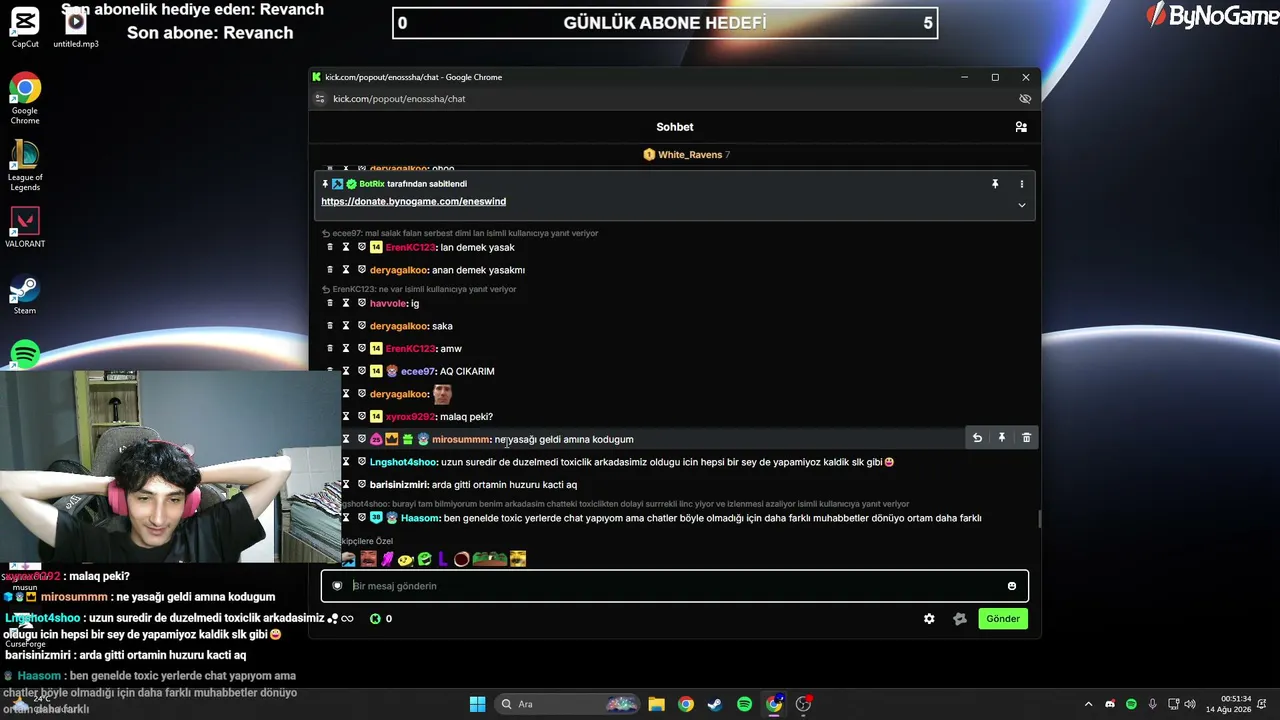1280x720 pixels.
Task: Open League of Legends desktop shortcut
Action: pos(25,165)
